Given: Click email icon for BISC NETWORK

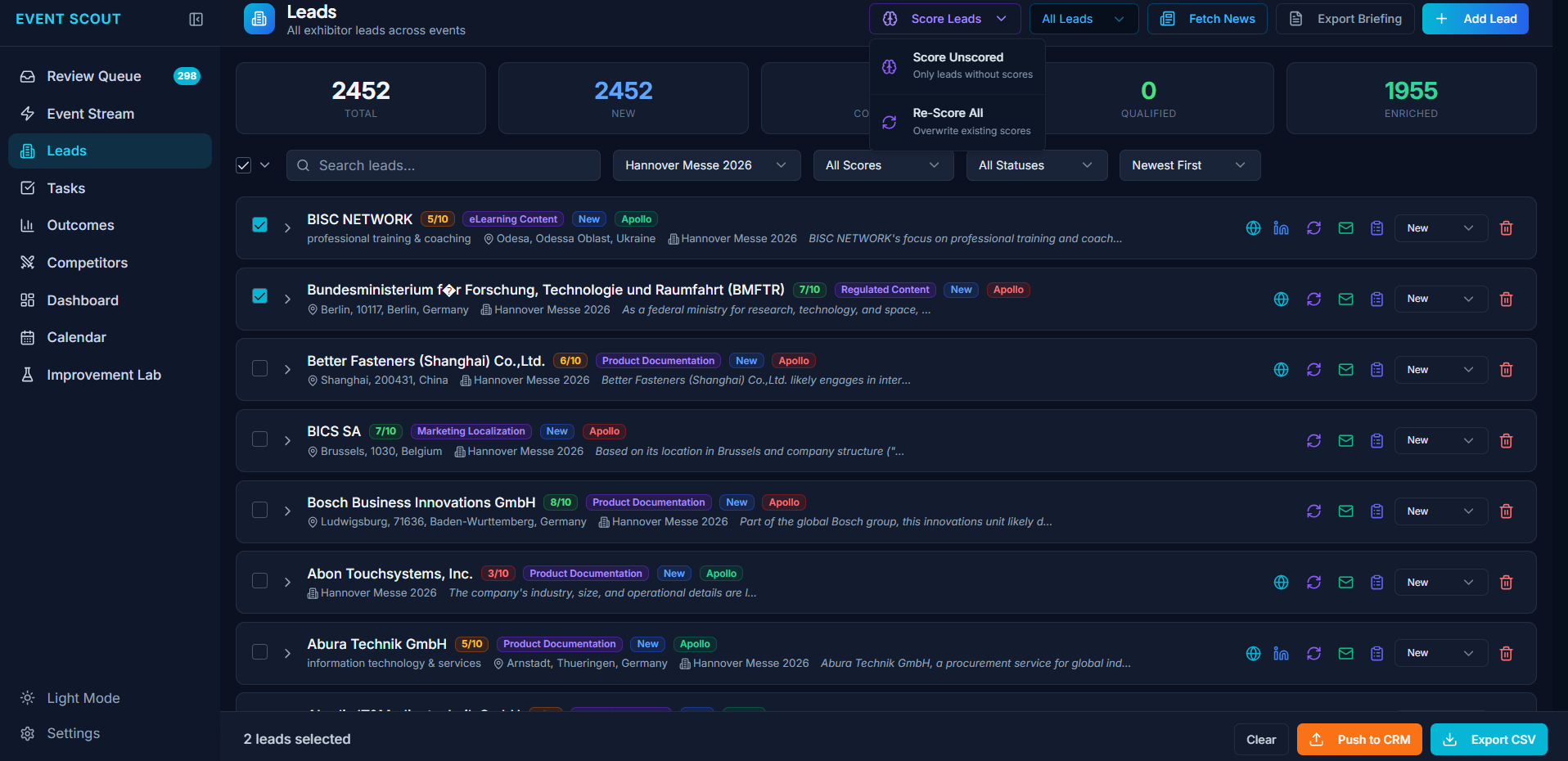Looking at the screenshot, I should click(x=1345, y=228).
